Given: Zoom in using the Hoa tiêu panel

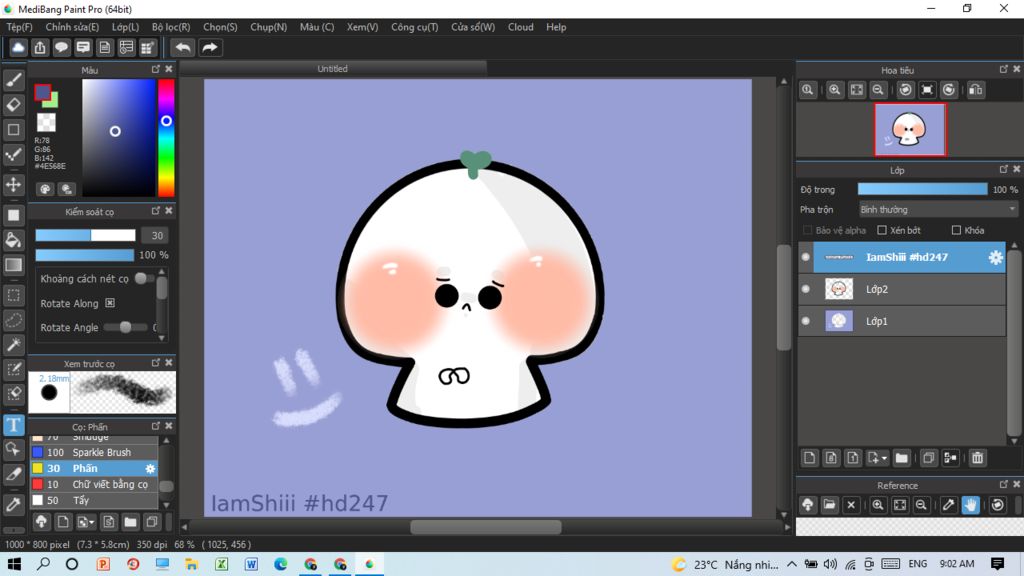Looking at the screenshot, I should pos(835,90).
